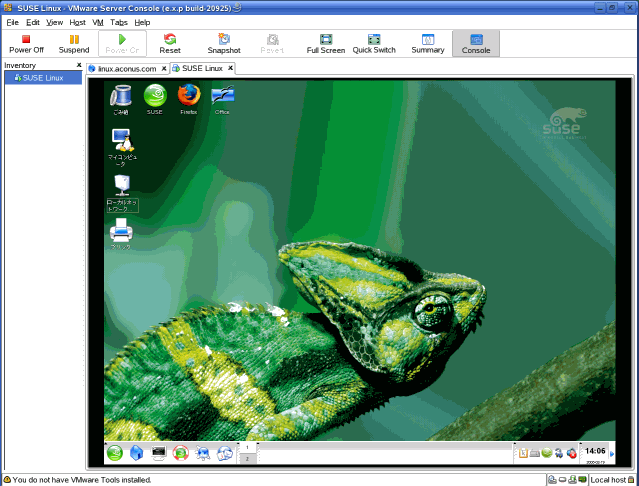The image size is (639, 486).
Task: Open the SUSE start menu in the guest panel
Action: point(115,453)
